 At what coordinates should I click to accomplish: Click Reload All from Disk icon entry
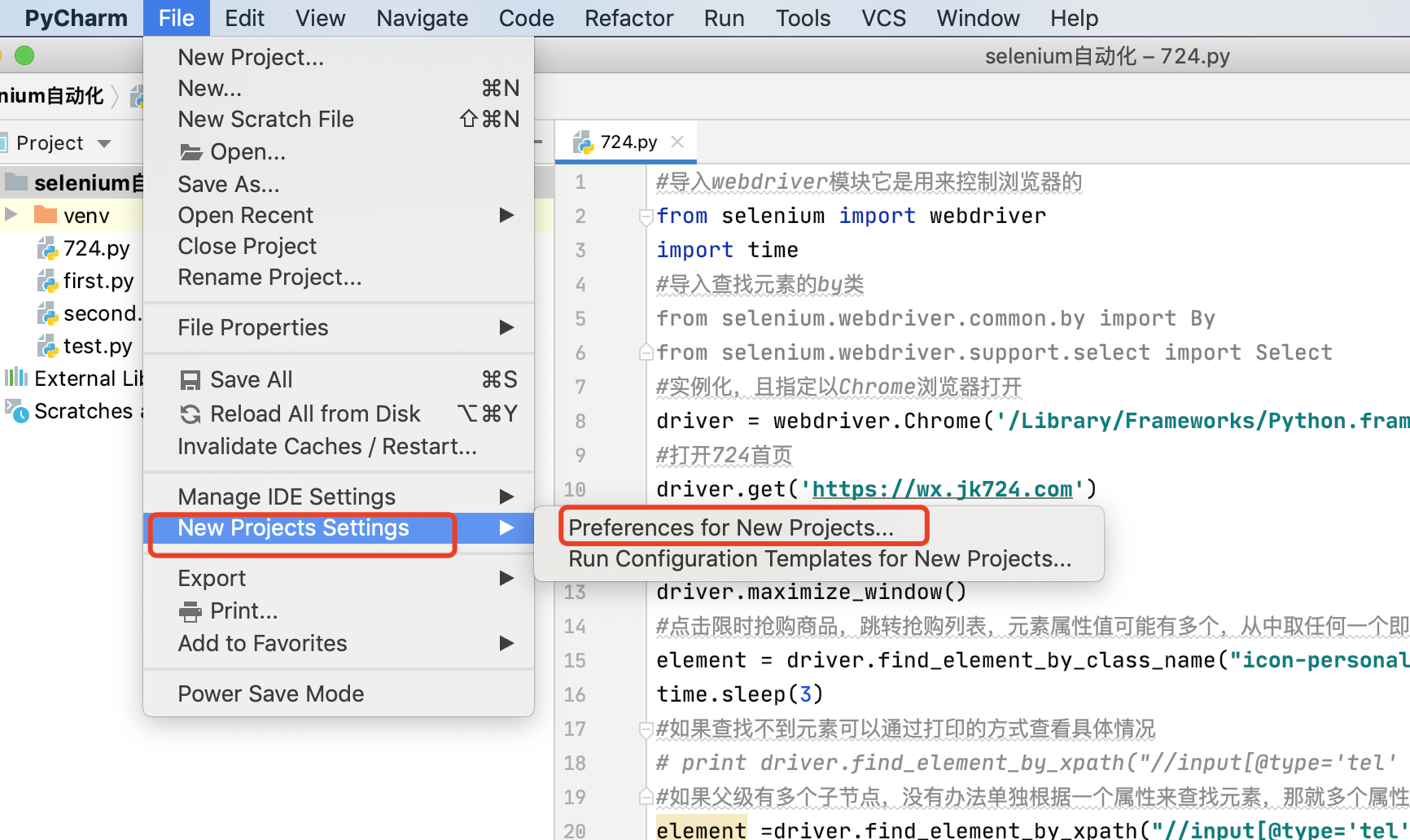(338, 414)
